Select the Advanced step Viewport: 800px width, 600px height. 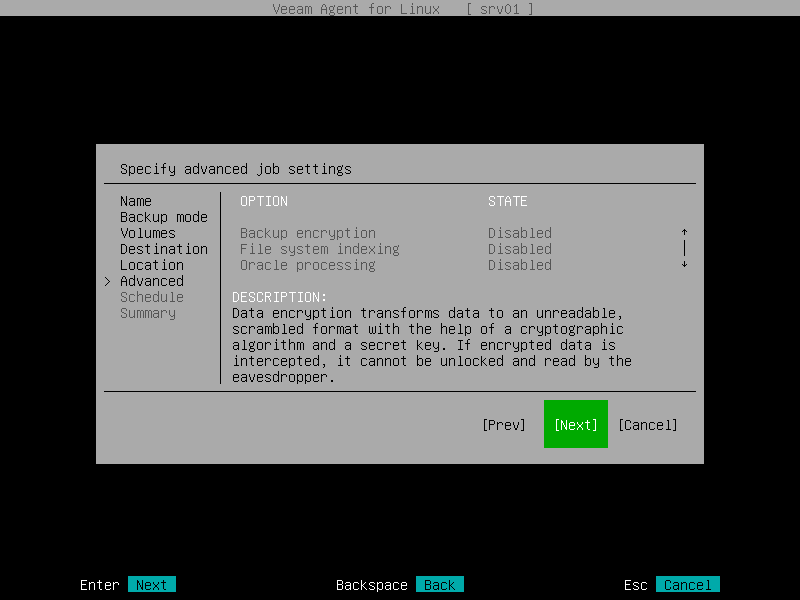pyautogui.click(x=152, y=281)
